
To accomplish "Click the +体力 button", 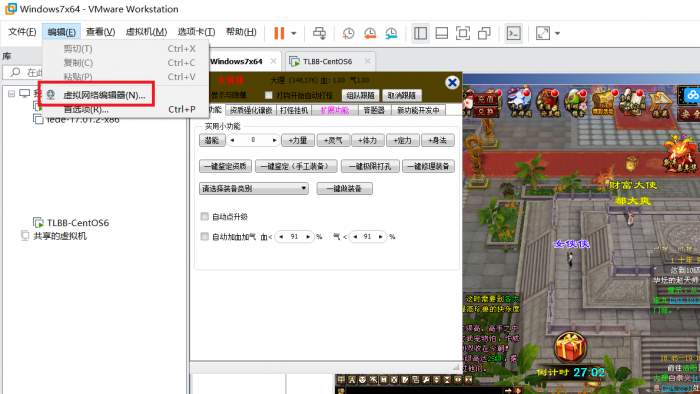I will 368,140.
